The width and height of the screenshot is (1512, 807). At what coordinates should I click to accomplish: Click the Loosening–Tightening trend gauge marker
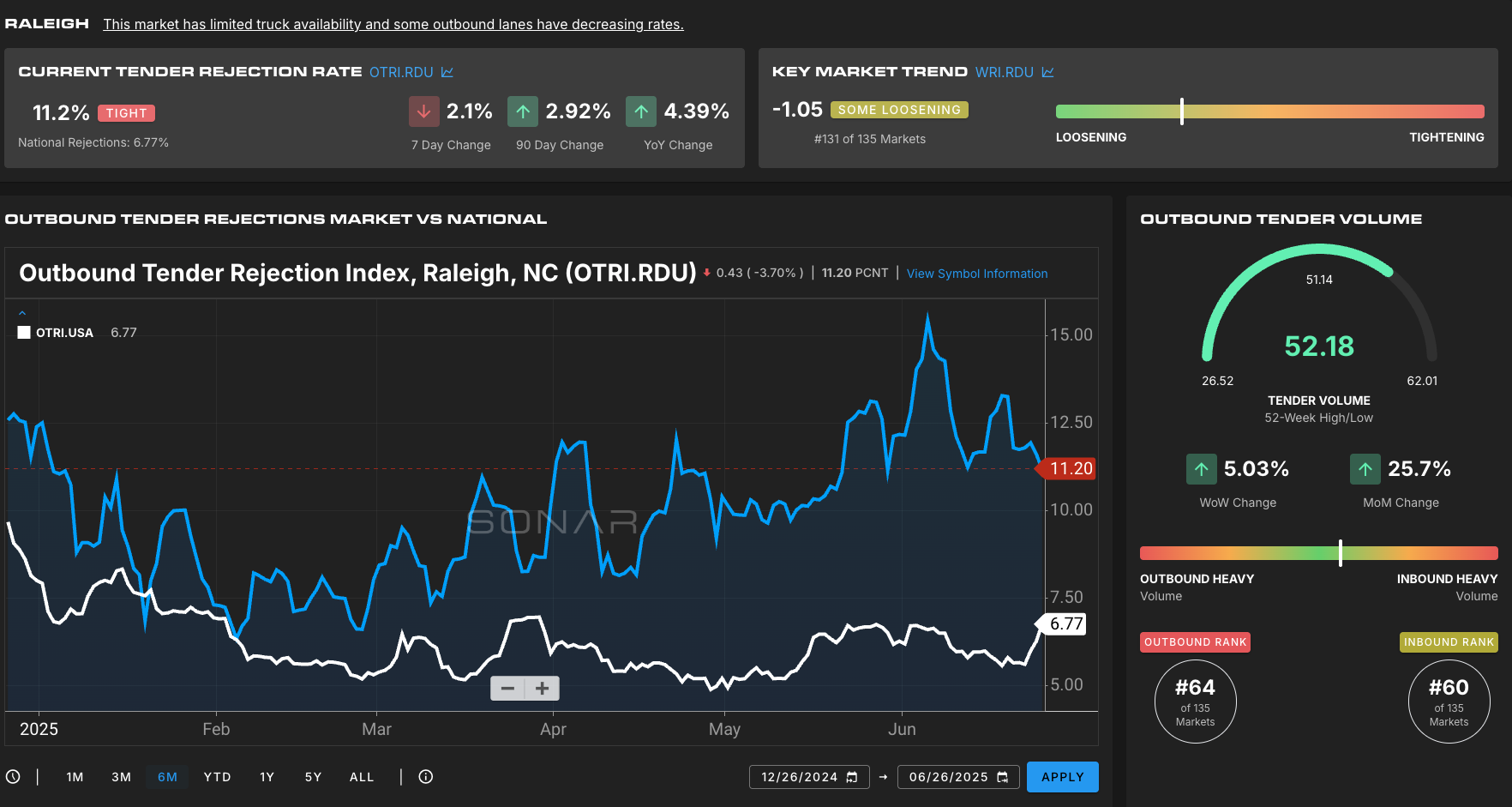(1181, 111)
